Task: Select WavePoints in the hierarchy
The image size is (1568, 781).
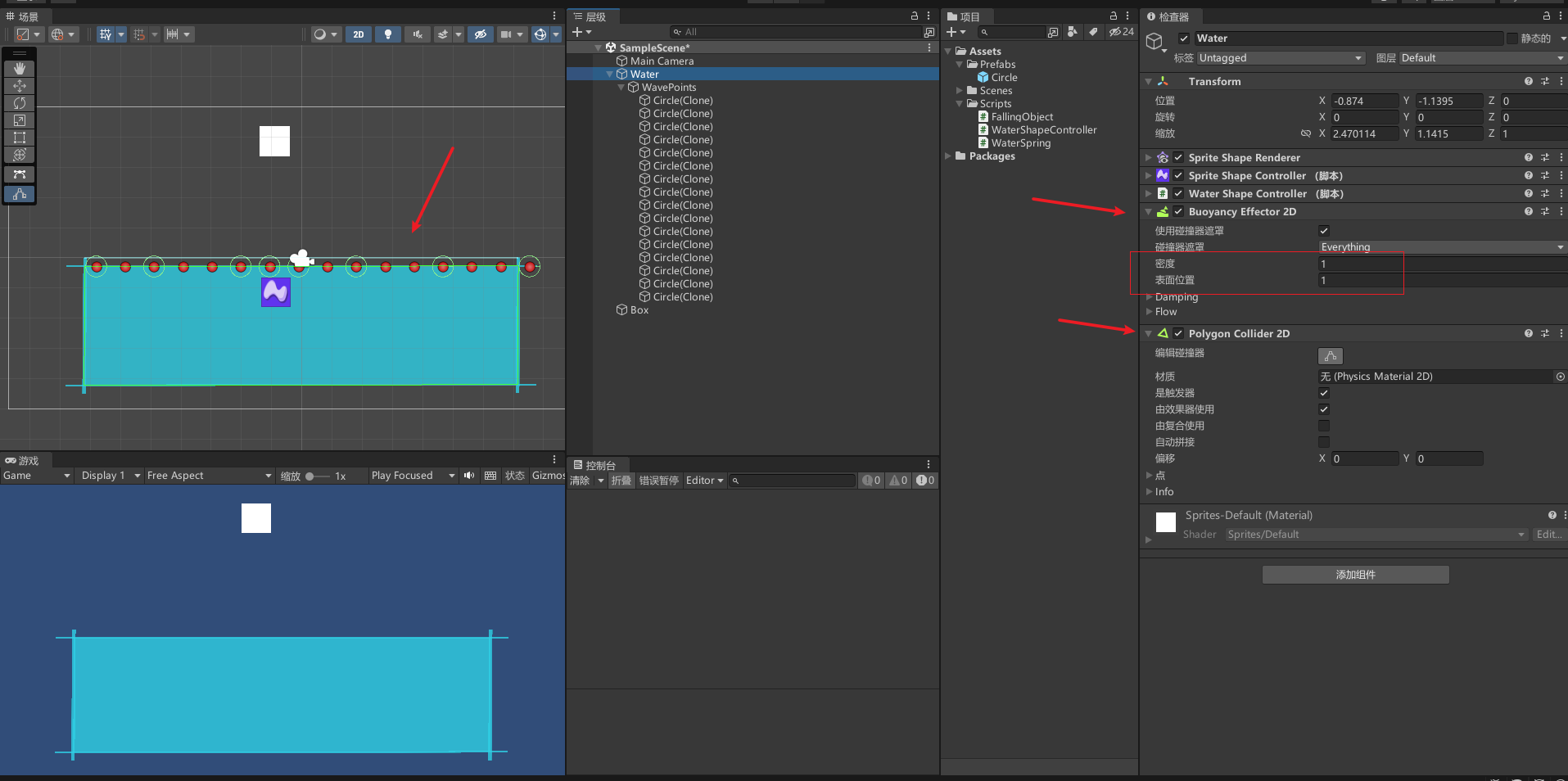Action: coord(668,88)
